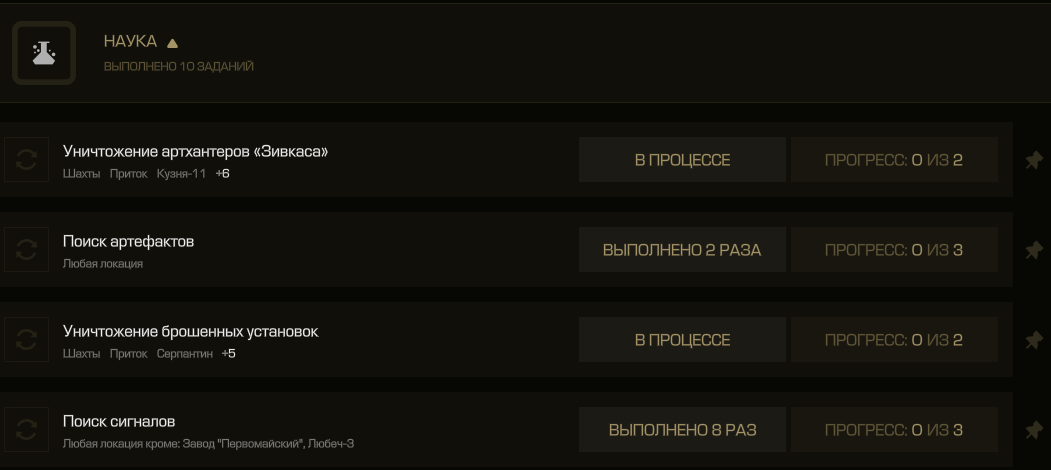Pin the Уничтожение брошенных установок task
Viewport: 1051px width, 470px height.
[x=1034, y=340]
